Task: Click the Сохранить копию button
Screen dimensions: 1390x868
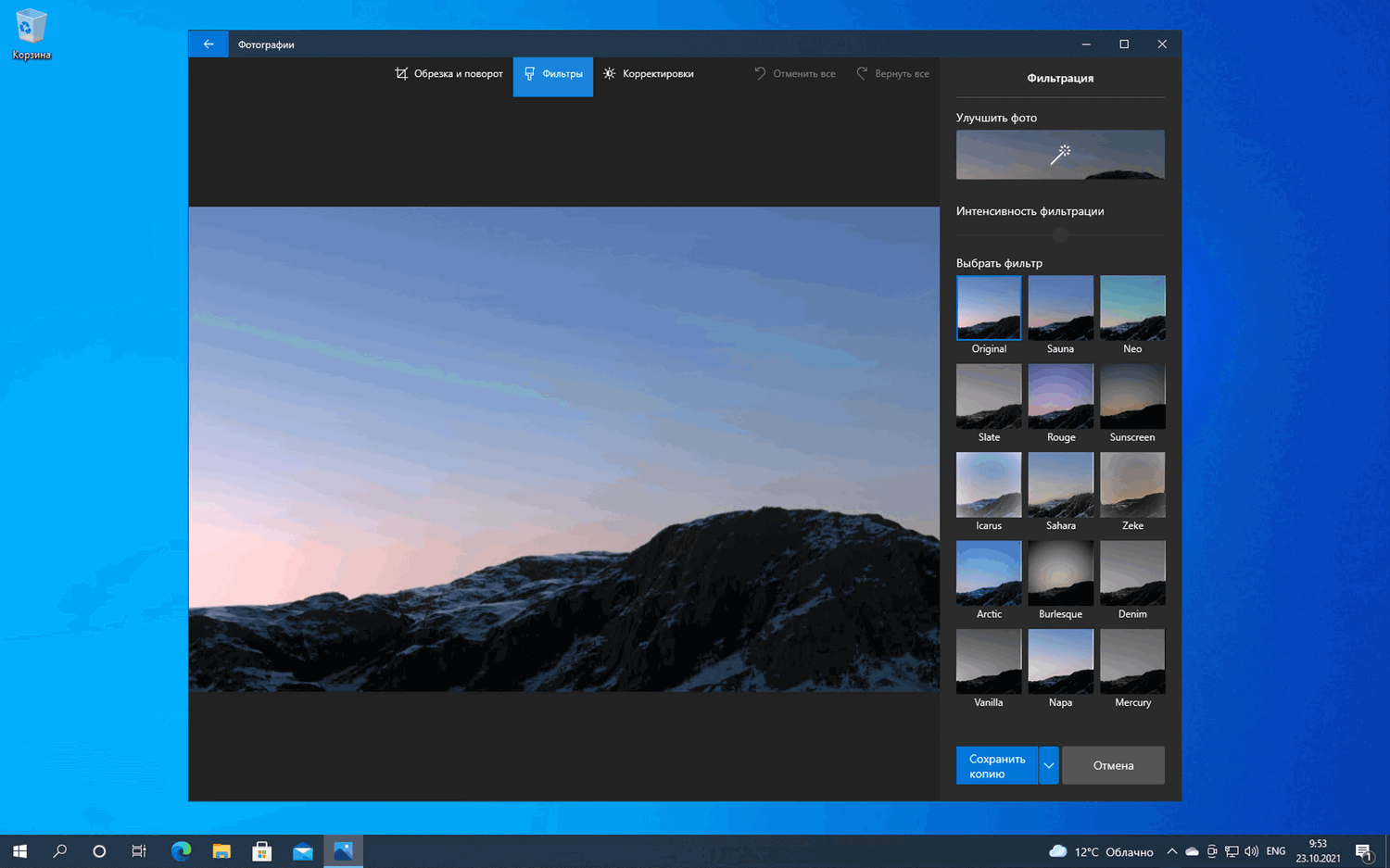Action: [997, 765]
